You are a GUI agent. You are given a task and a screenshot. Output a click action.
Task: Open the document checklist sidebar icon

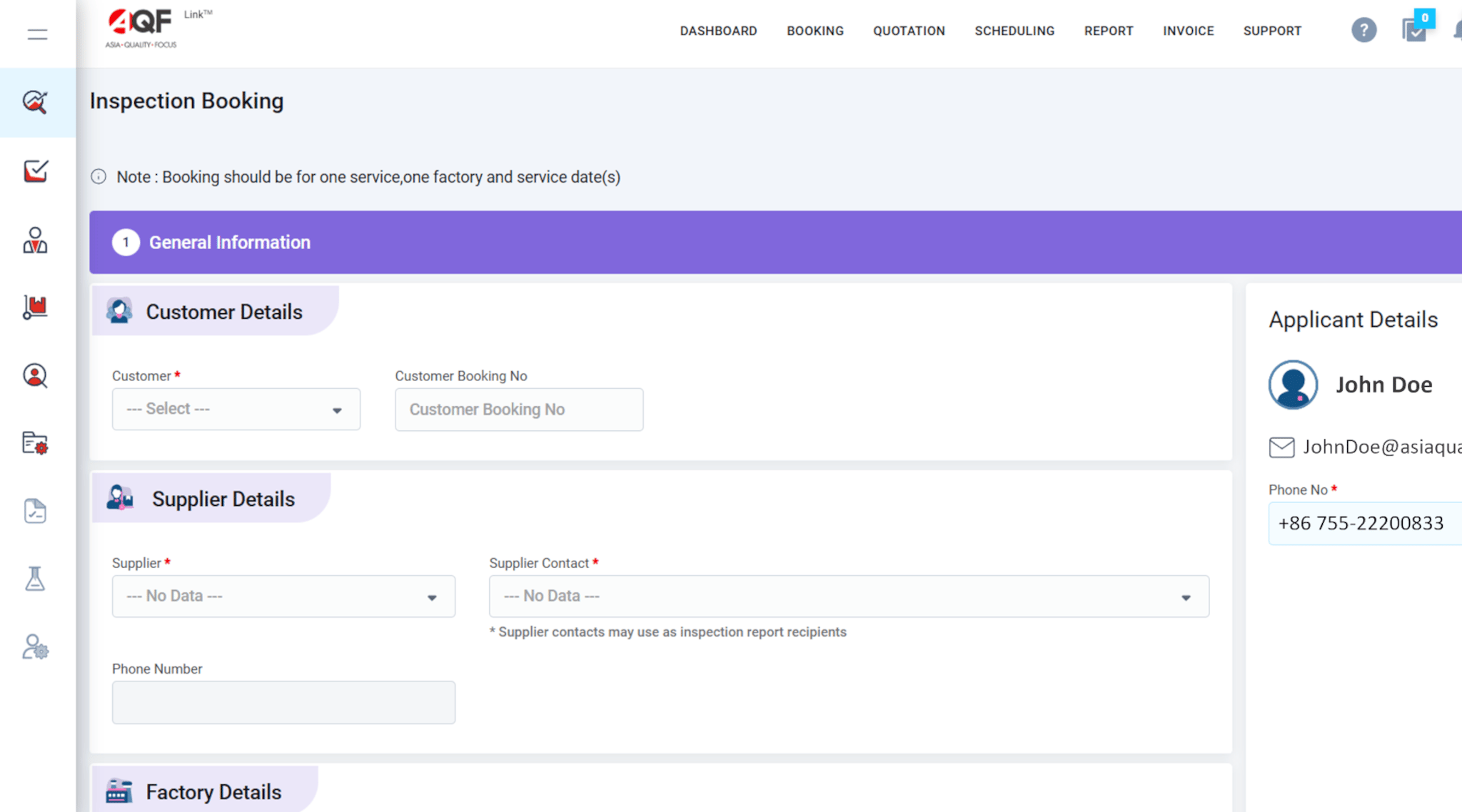tap(35, 511)
